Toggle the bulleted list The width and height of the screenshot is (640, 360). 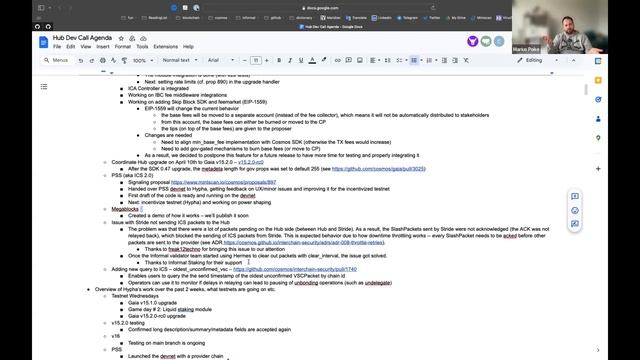point(414,60)
